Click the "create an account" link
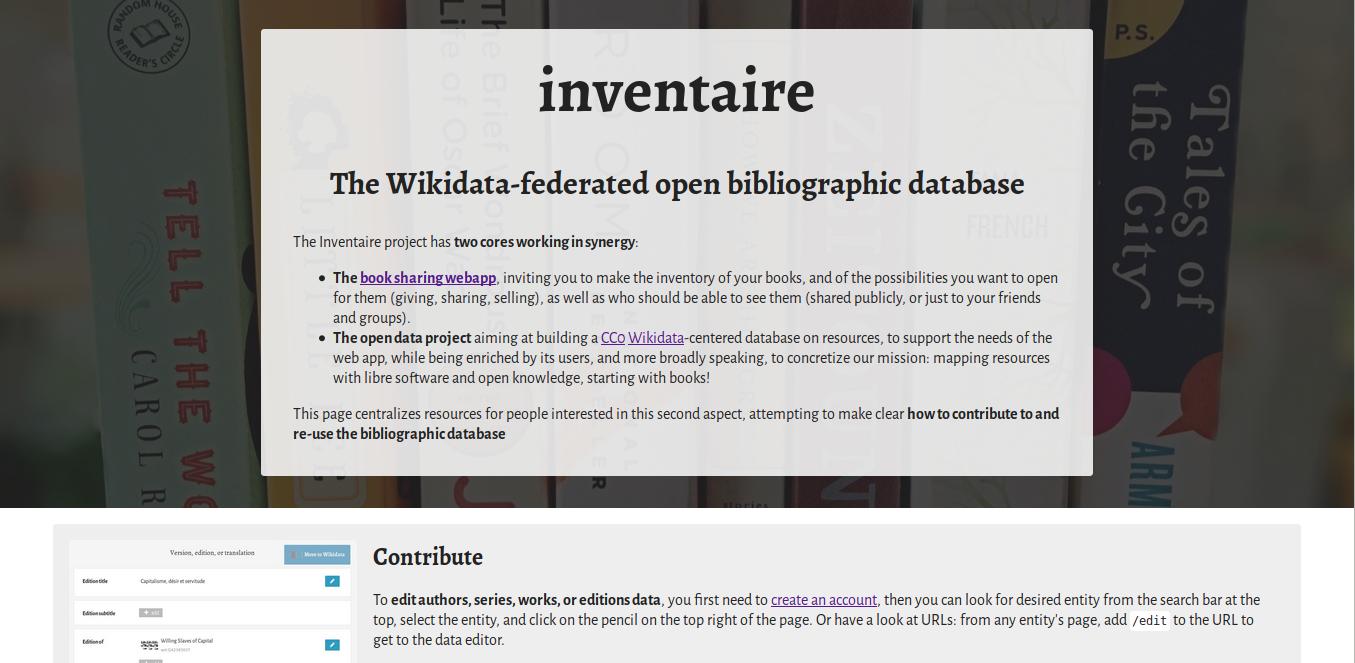The width and height of the screenshot is (1355, 663). pos(824,600)
